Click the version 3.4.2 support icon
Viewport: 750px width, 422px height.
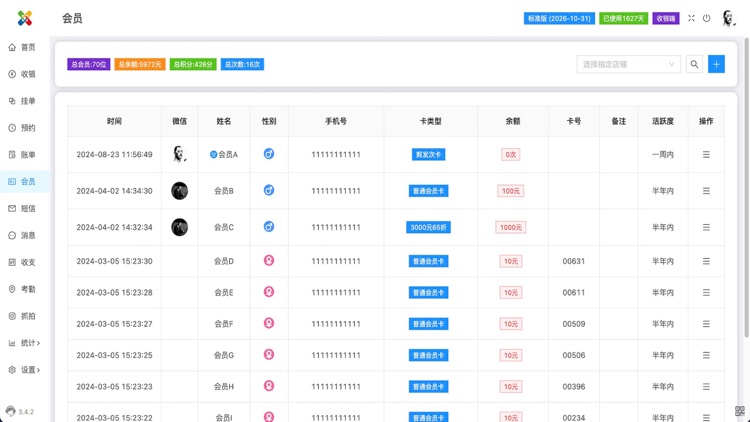click(11, 411)
